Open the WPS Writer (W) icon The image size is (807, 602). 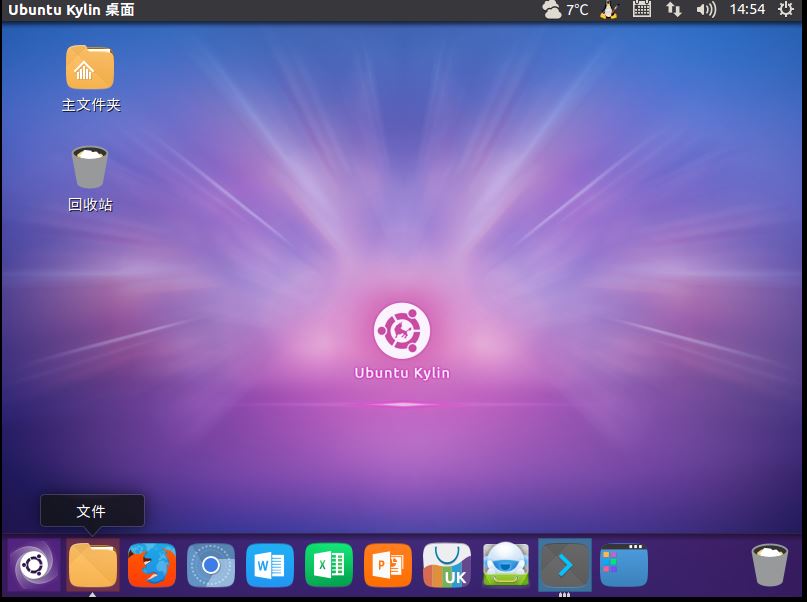270,565
